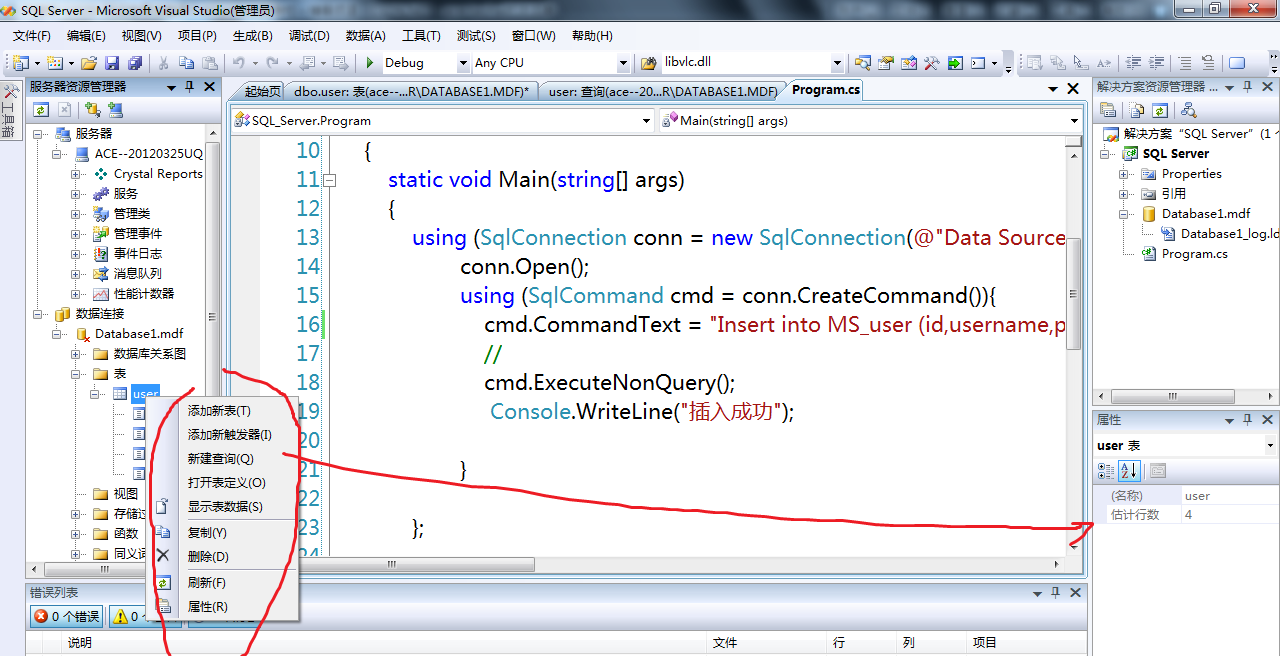Toggle the 0 errors filter button in the Error List
The height and width of the screenshot is (656, 1280).
coord(66,616)
